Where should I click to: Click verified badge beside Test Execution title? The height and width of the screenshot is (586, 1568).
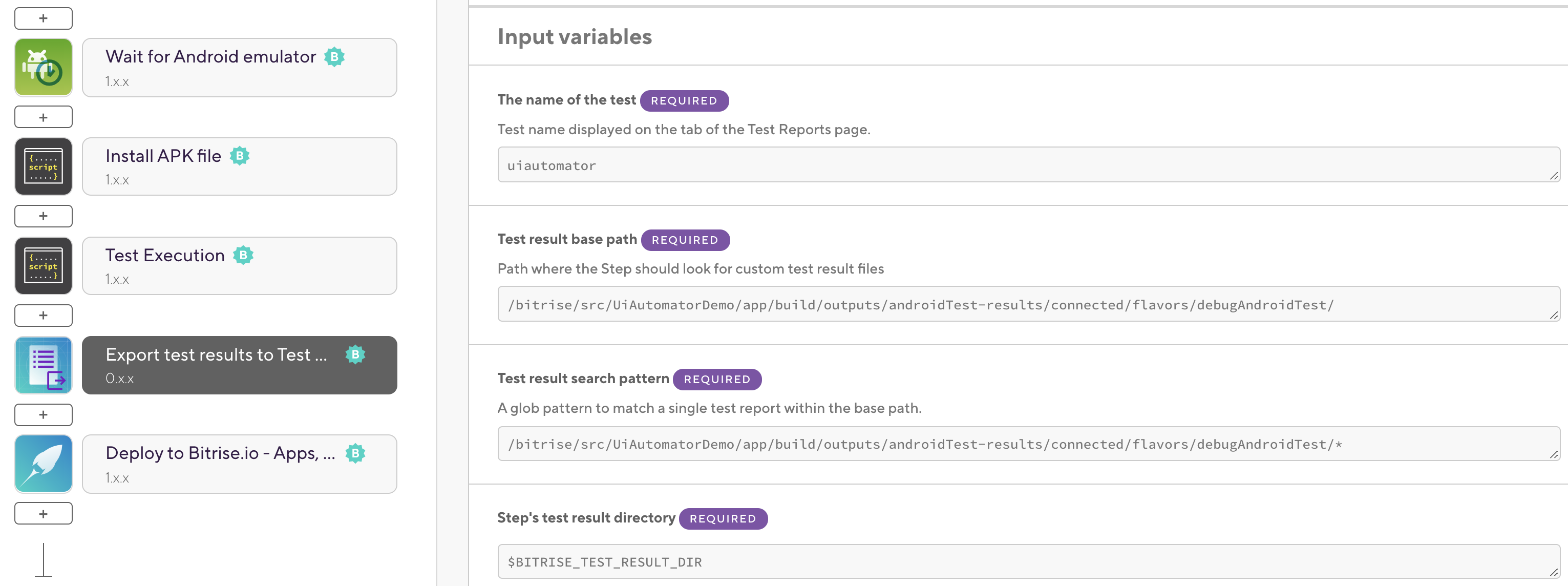coord(243,255)
